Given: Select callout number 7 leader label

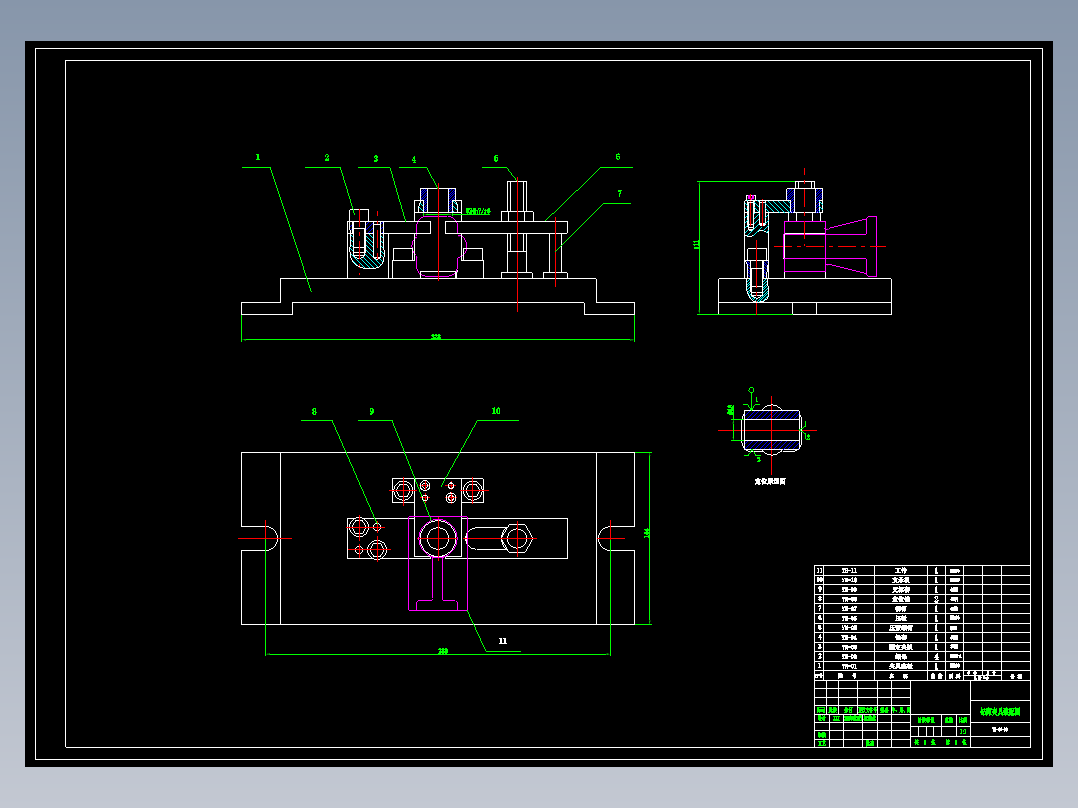Looking at the screenshot, I should (619, 194).
